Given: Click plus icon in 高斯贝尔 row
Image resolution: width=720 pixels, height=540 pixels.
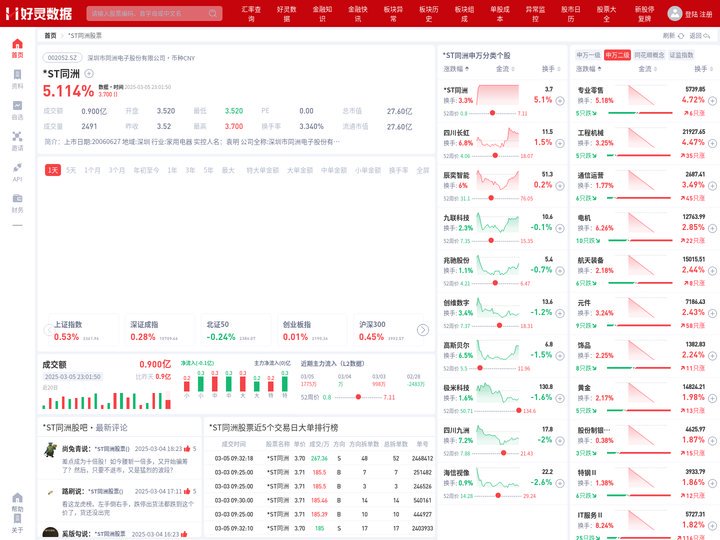Looking at the screenshot, I should pos(560,356).
